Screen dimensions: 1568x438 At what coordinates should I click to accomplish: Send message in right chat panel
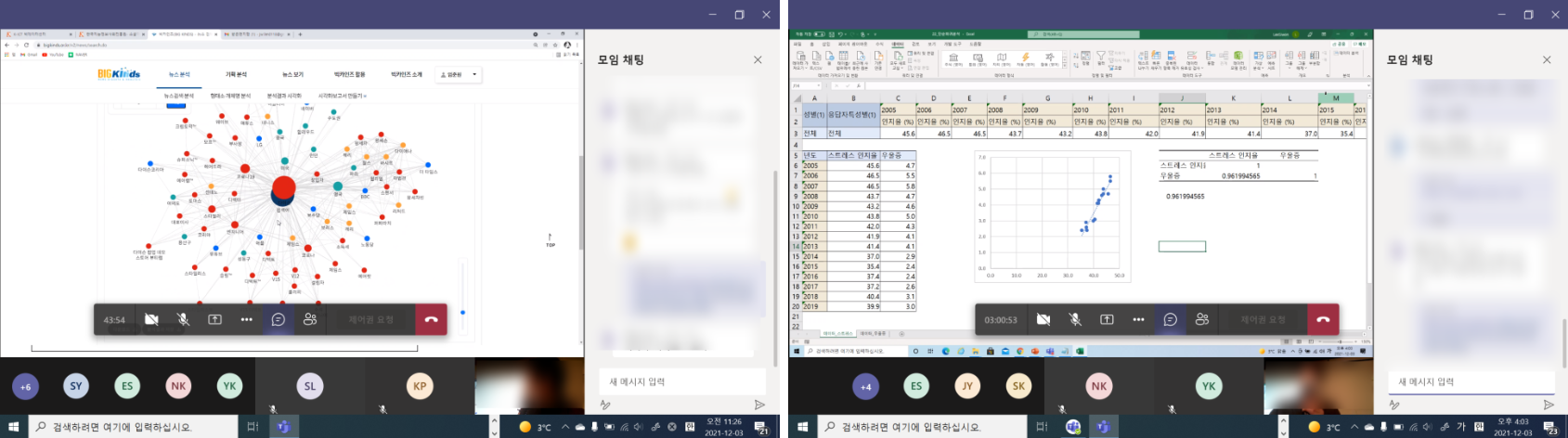1549,405
